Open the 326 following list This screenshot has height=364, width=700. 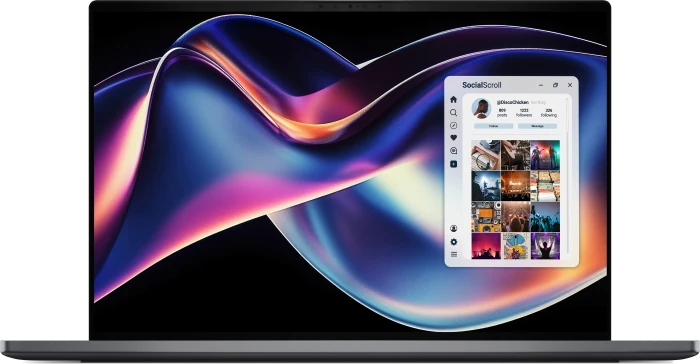pos(549,113)
